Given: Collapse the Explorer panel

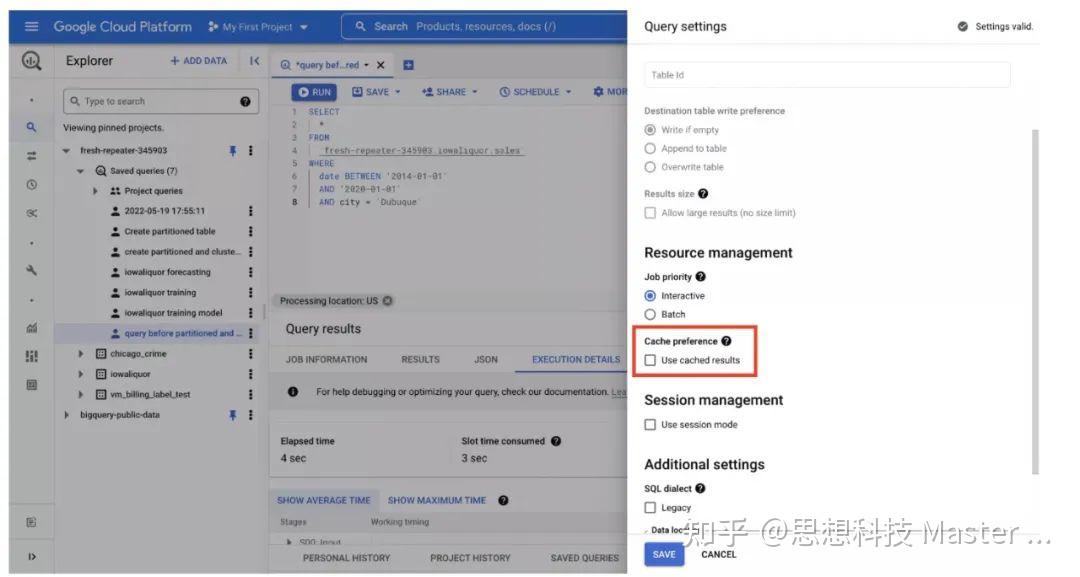Looking at the screenshot, I should 254,61.
